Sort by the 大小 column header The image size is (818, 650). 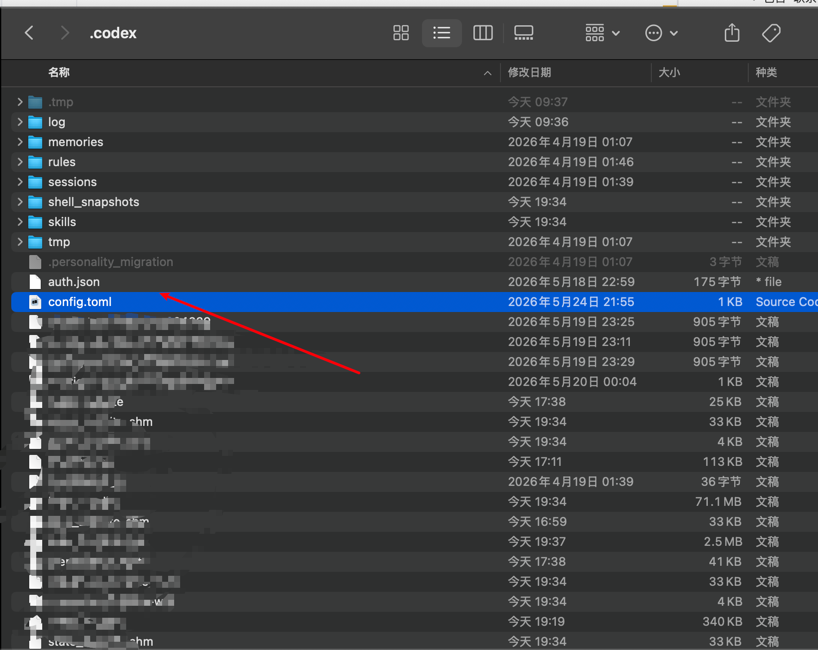pyautogui.click(x=669, y=73)
